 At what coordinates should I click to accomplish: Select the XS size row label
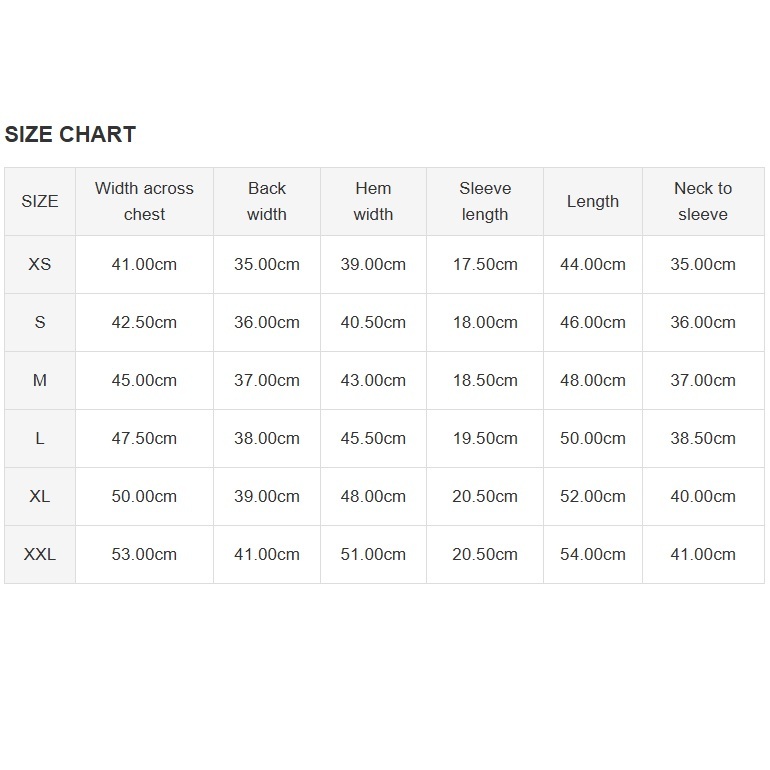pos(40,264)
